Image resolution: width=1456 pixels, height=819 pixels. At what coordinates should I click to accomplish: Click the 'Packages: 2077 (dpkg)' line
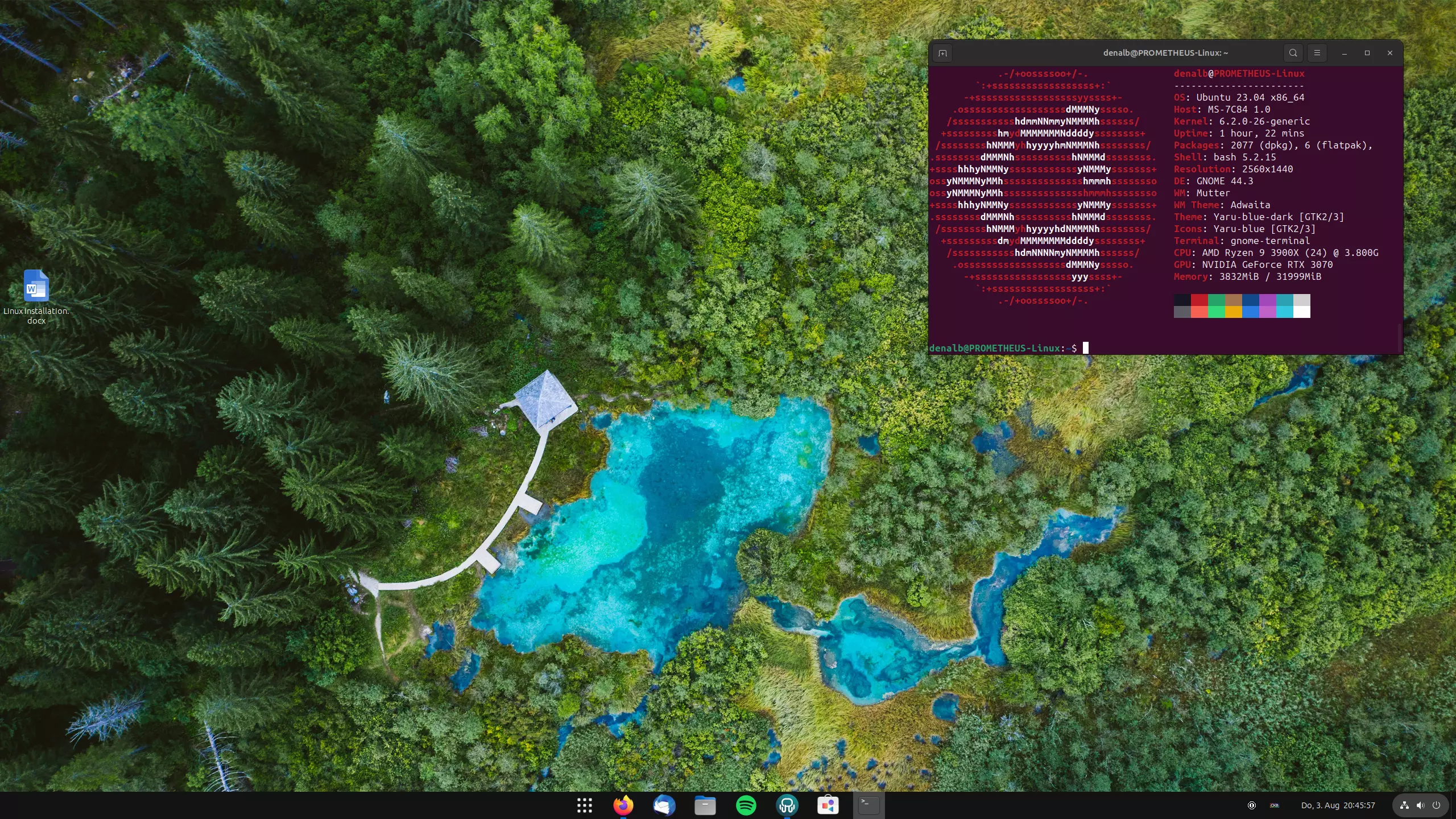coord(1273,145)
